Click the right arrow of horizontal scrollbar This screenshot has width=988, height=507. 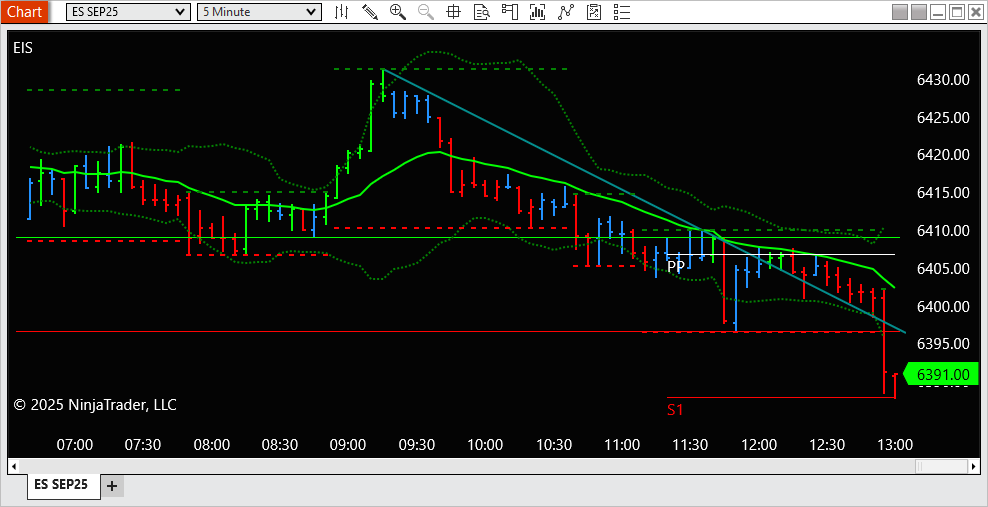(x=975, y=466)
